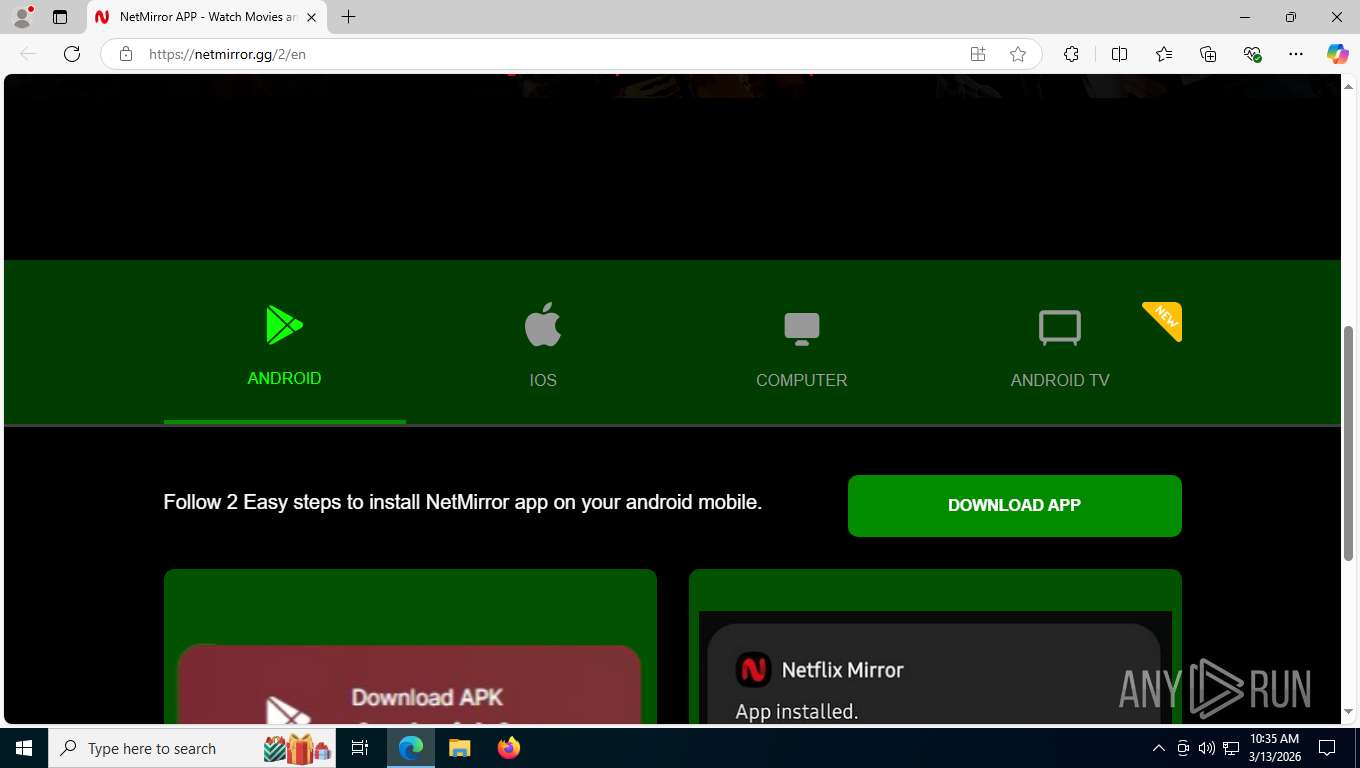
Task: Click the address bar URL netmirror.gg
Action: (x=227, y=54)
